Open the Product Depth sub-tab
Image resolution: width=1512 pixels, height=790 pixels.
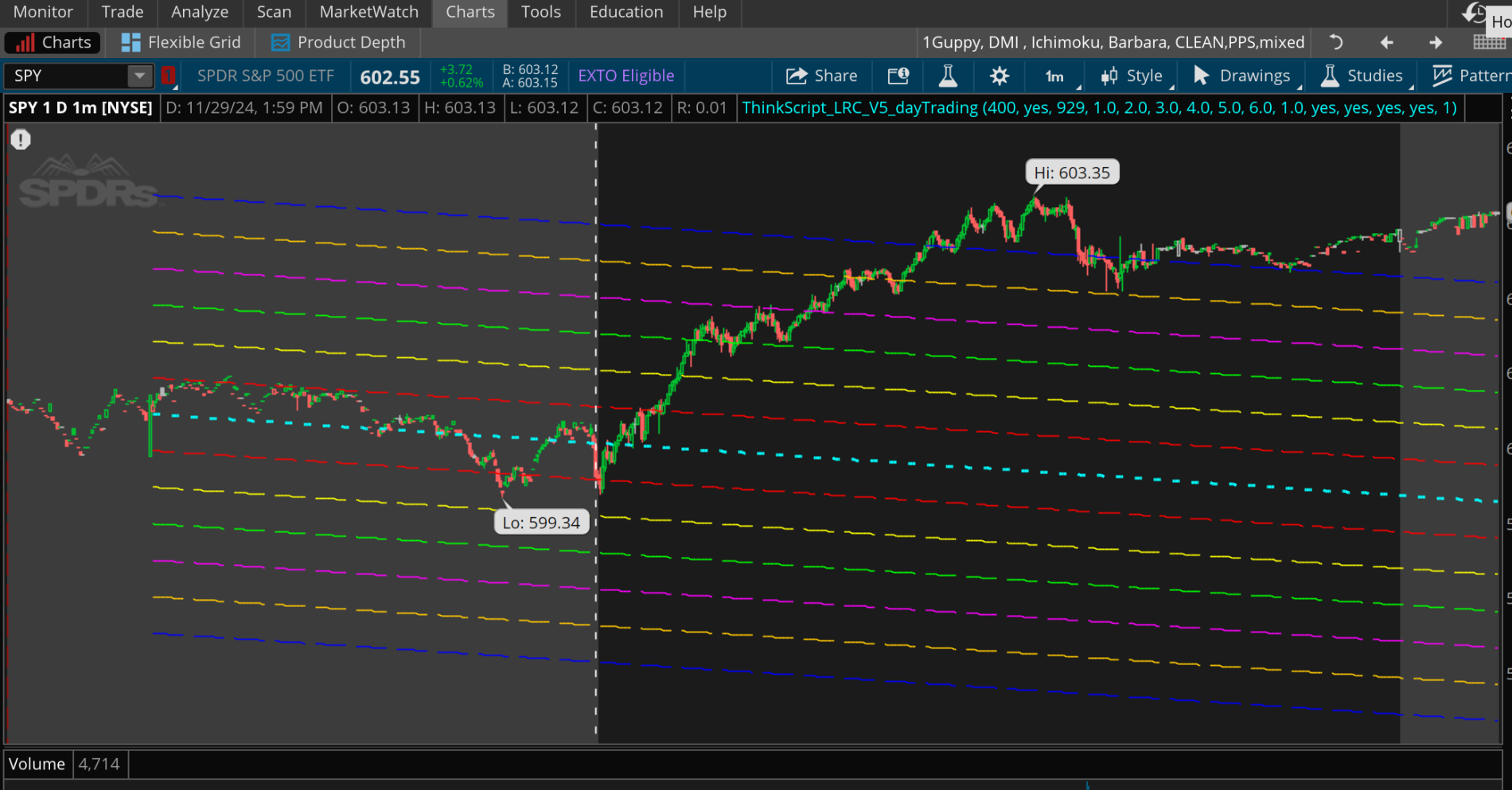[338, 42]
